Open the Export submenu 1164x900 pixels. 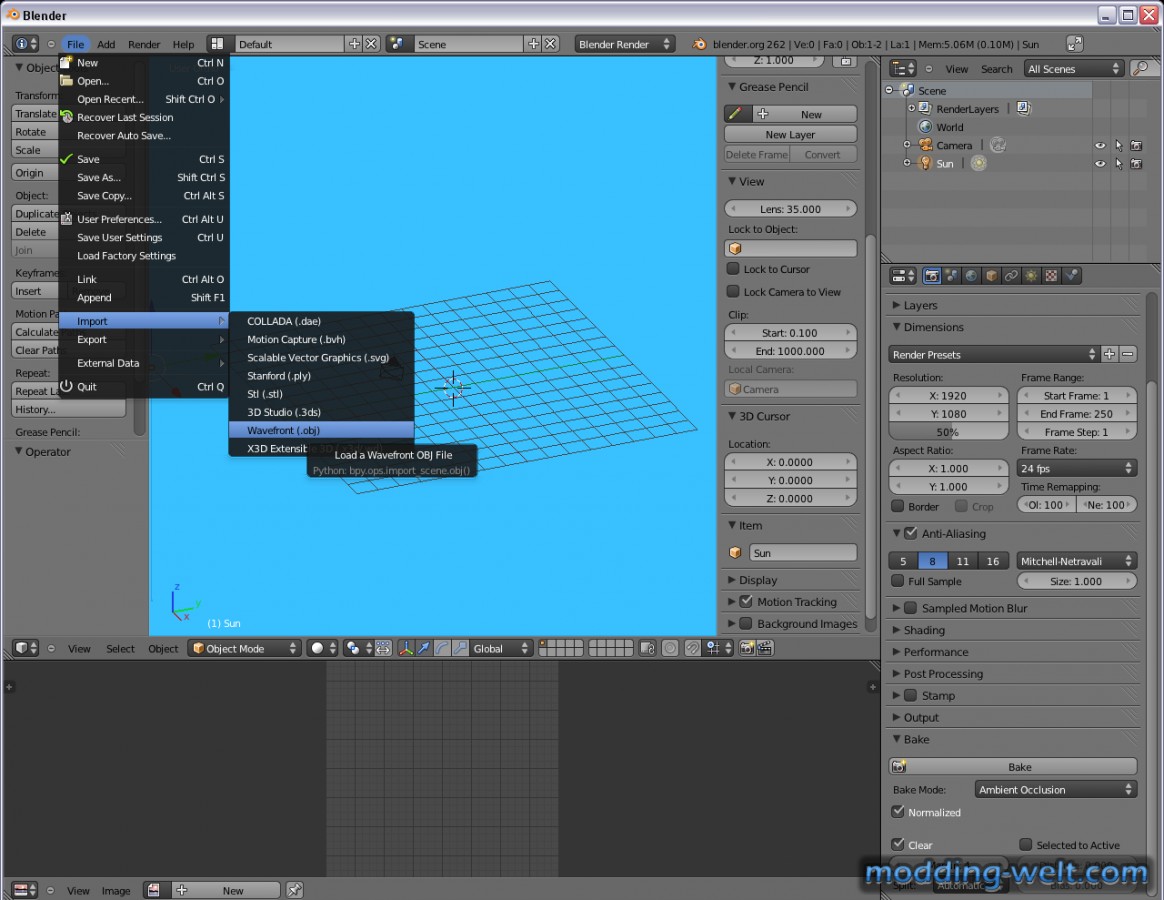143,339
